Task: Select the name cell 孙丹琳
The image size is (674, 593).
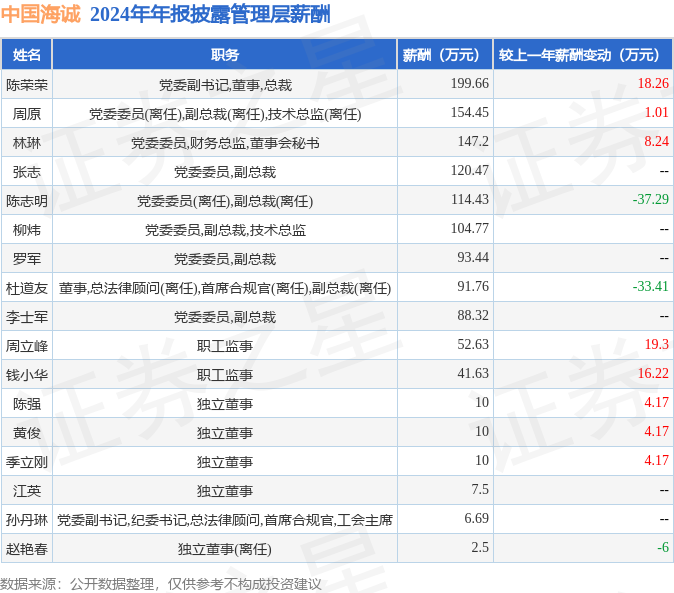Action: click(27, 520)
